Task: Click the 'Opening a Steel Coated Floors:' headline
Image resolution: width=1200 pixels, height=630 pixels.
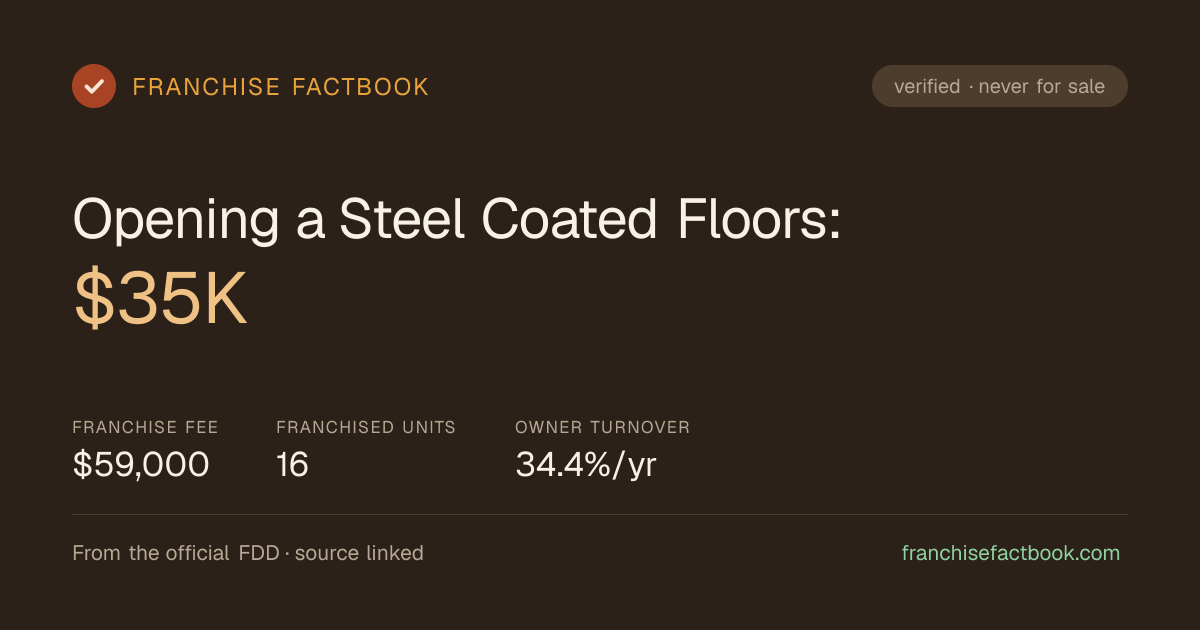Action: point(457,219)
